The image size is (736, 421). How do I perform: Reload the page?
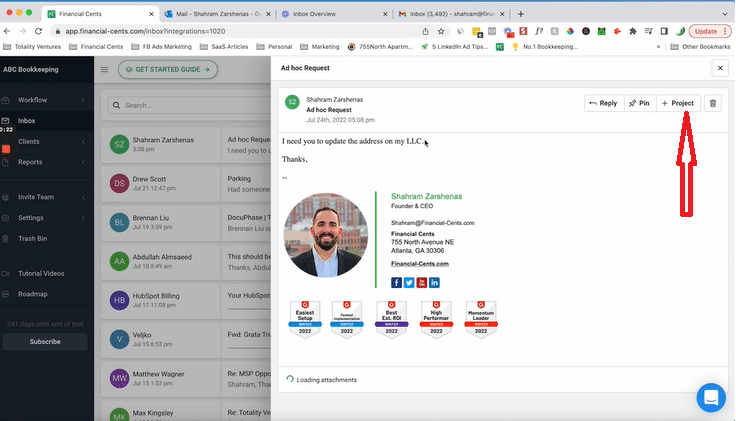pyautogui.click(x=38, y=31)
